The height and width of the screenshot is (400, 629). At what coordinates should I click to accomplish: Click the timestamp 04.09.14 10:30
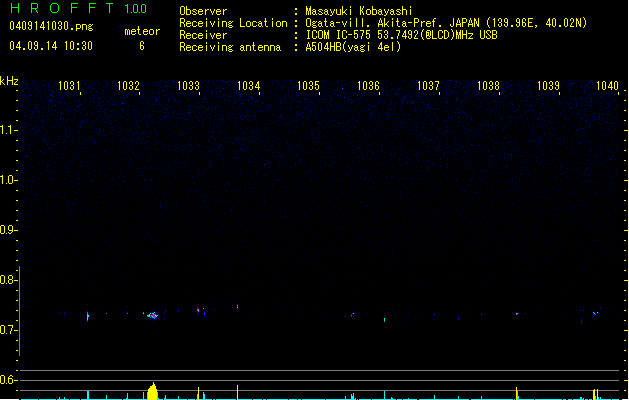click(x=51, y=46)
